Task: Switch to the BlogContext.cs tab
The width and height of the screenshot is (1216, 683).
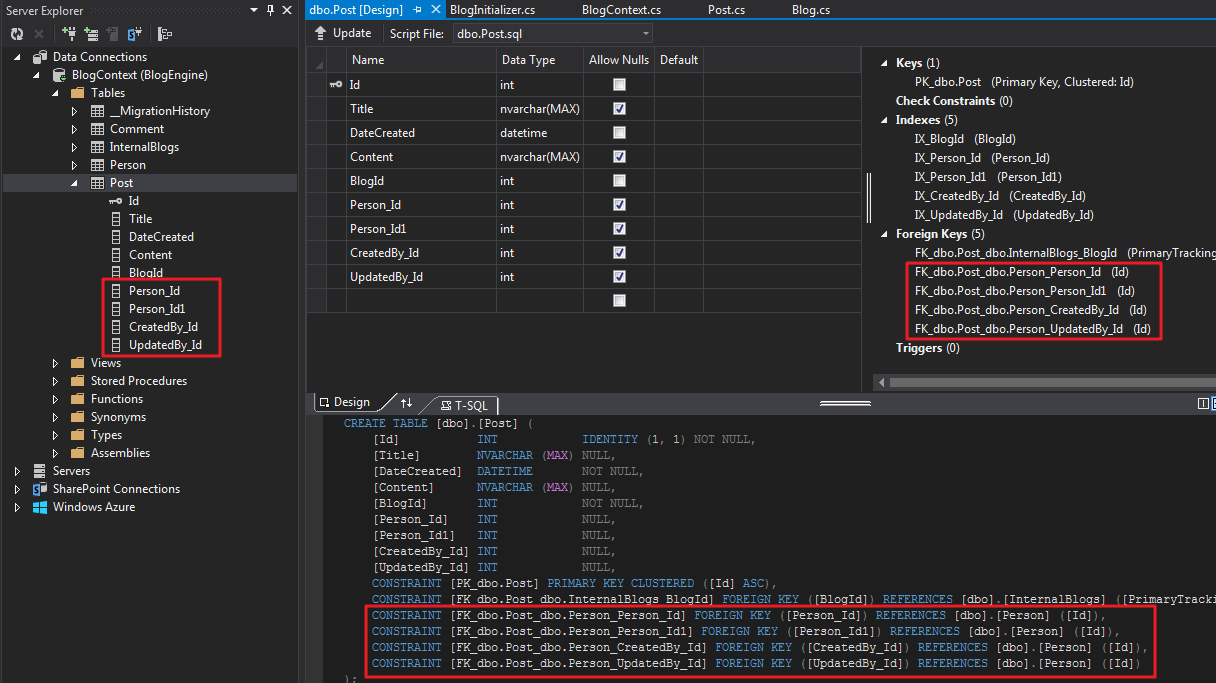Action: point(621,10)
